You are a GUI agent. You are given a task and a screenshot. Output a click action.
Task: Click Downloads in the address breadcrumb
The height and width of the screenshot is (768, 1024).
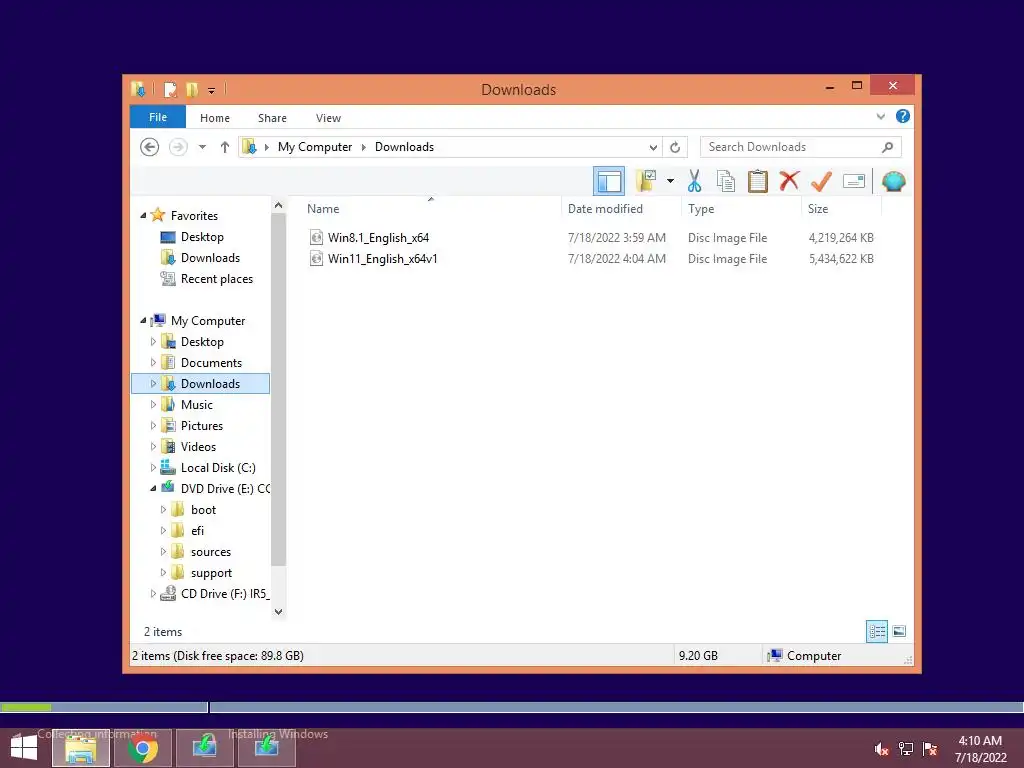pos(404,147)
